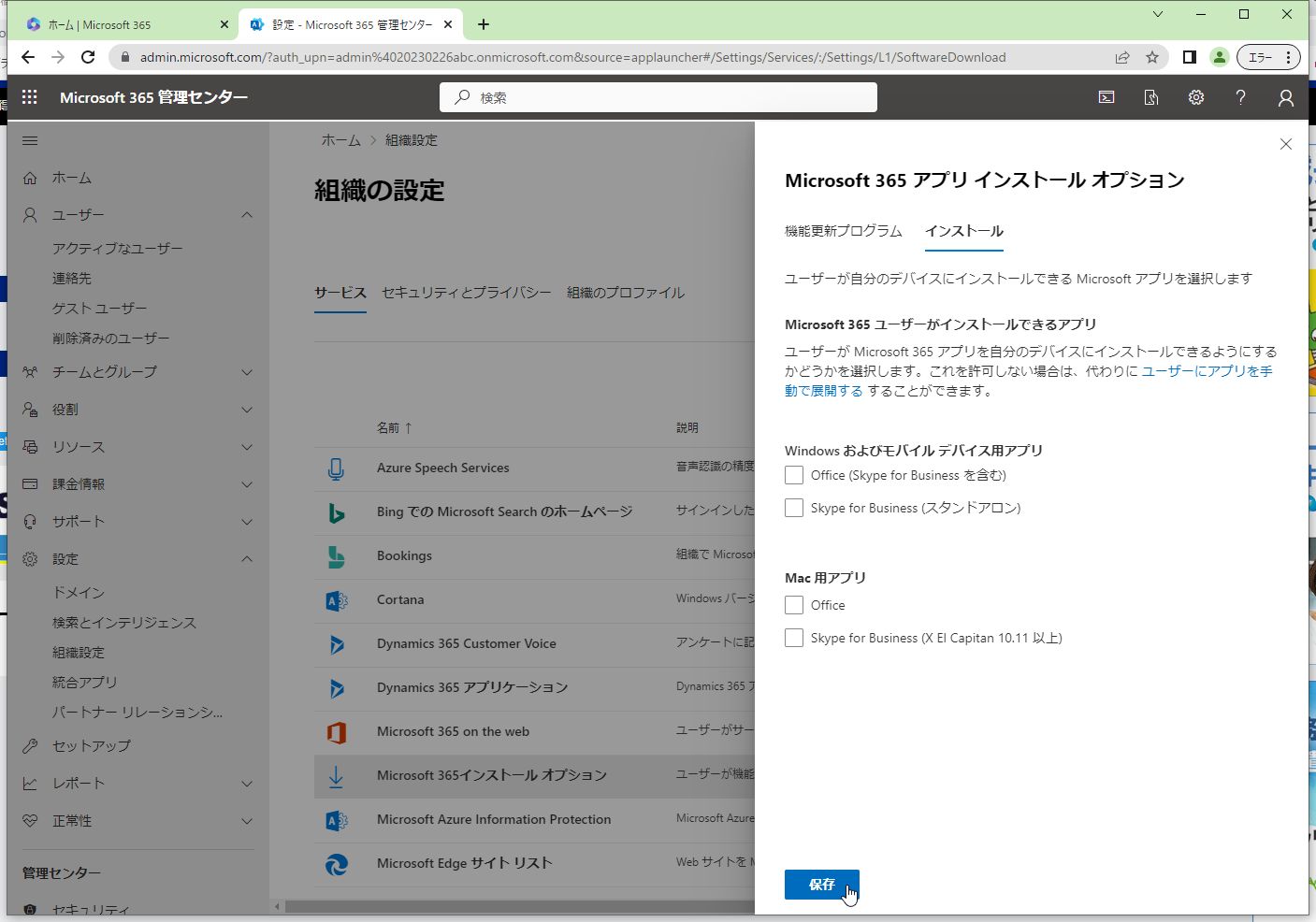Check Office (Skype for Business を含む) for Windows
The image size is (1316, 922).
pos(794,475)
